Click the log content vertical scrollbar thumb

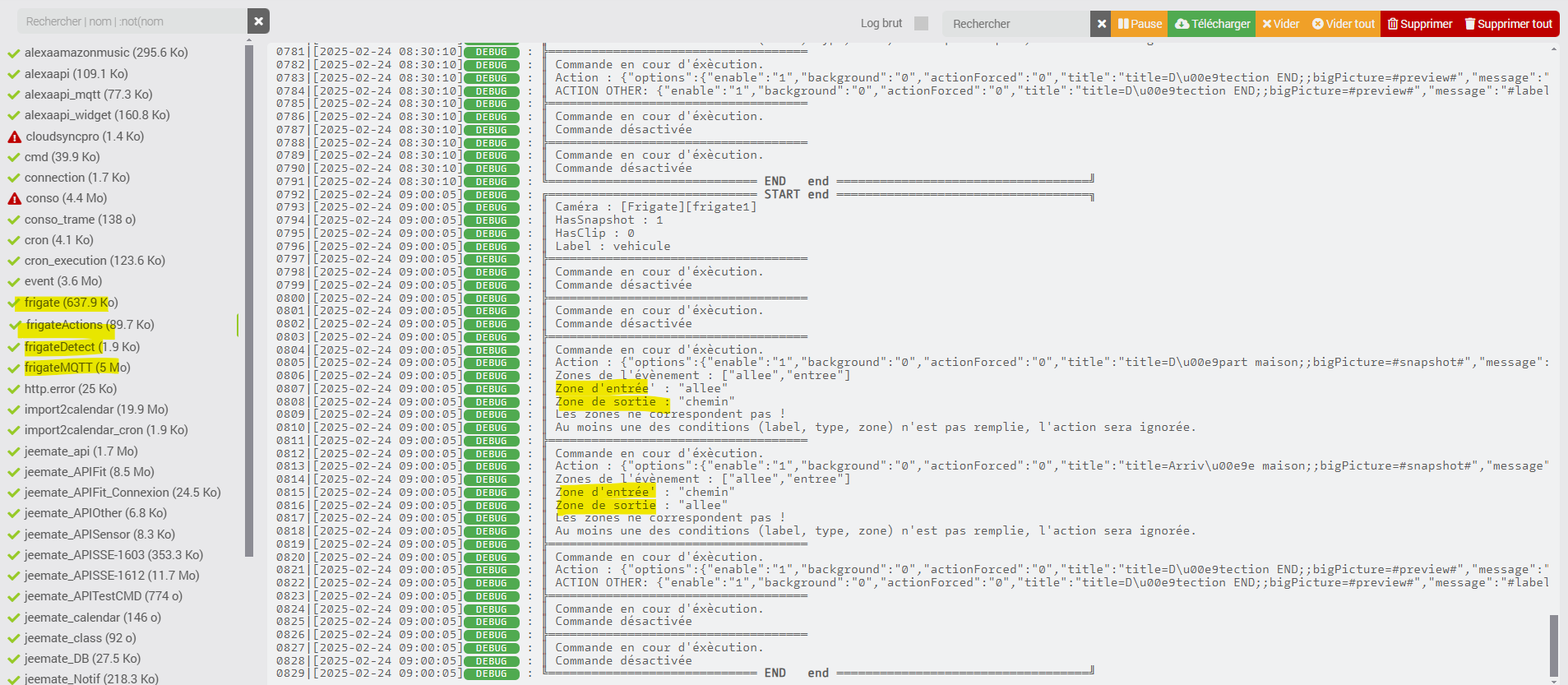click(1554, 645)
